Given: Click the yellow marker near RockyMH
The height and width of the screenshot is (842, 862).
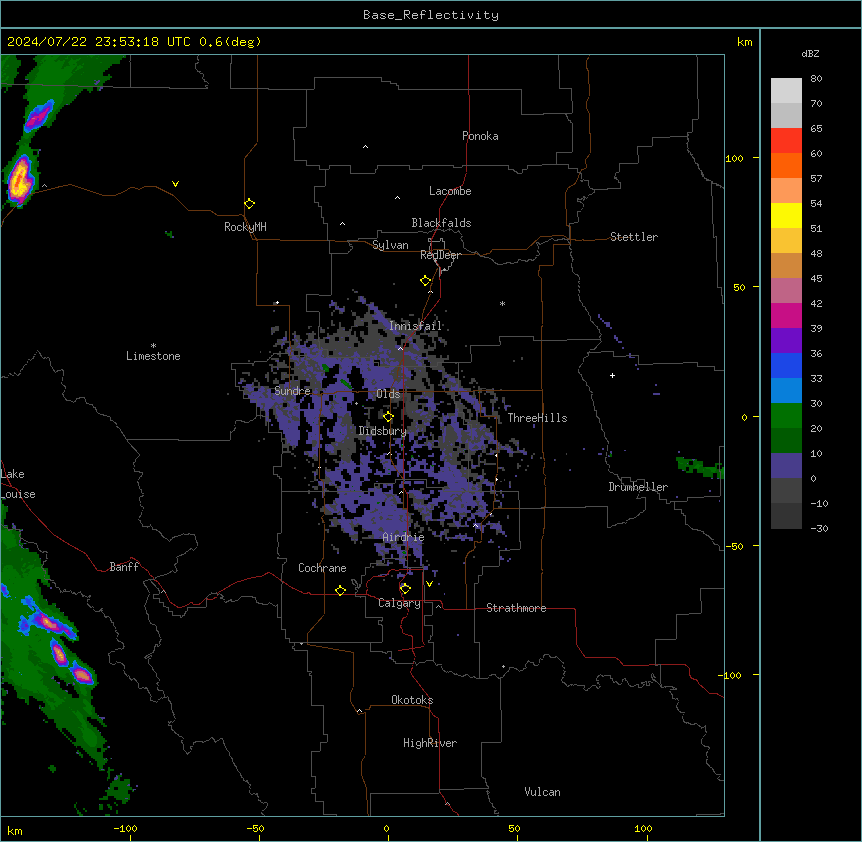Looking at the screenshot, I should pyautogui.click(x=249, y=203).
